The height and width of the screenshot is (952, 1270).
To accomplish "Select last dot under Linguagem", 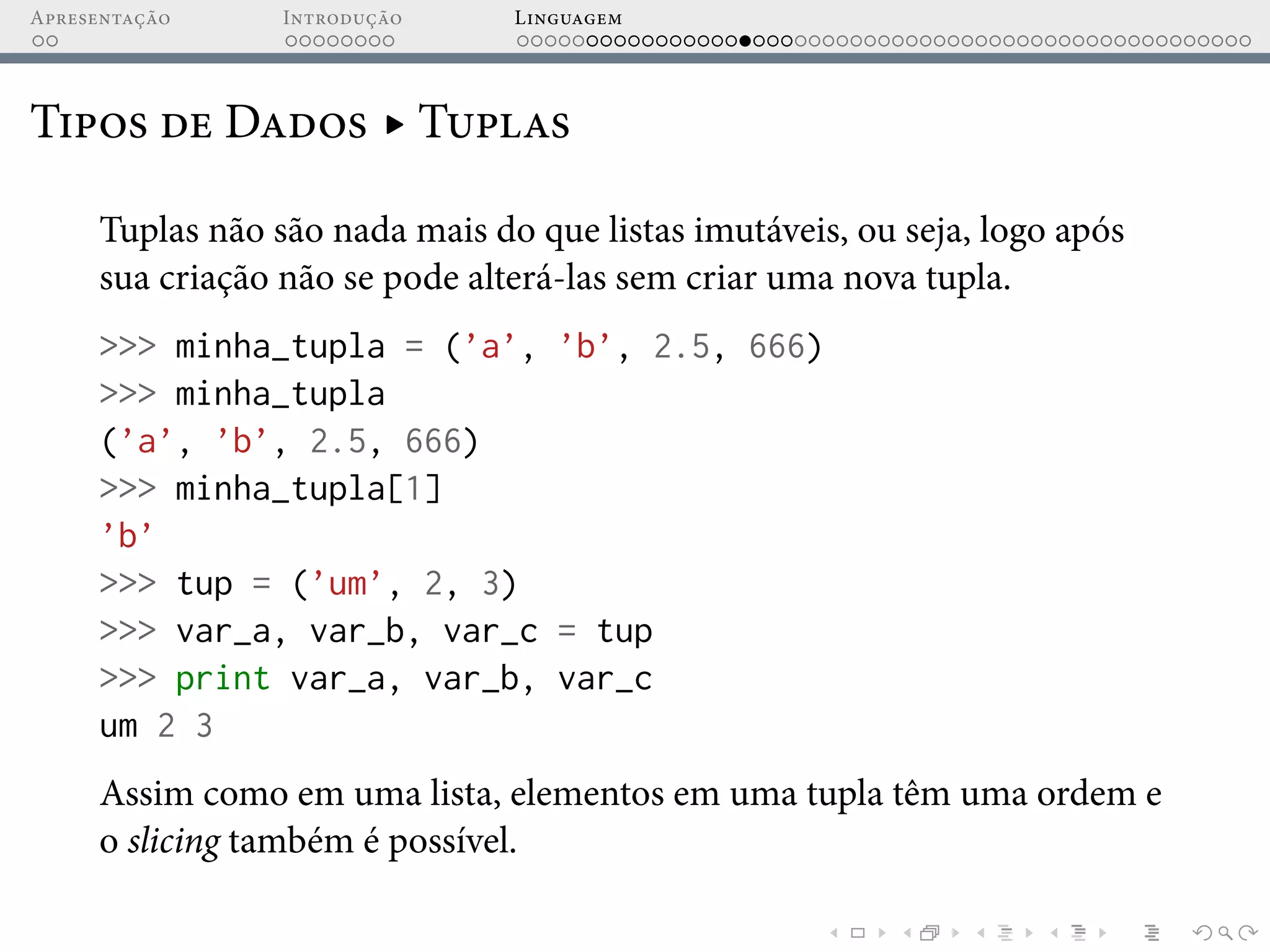I will pyautogui.click(x=1245, y=41).
